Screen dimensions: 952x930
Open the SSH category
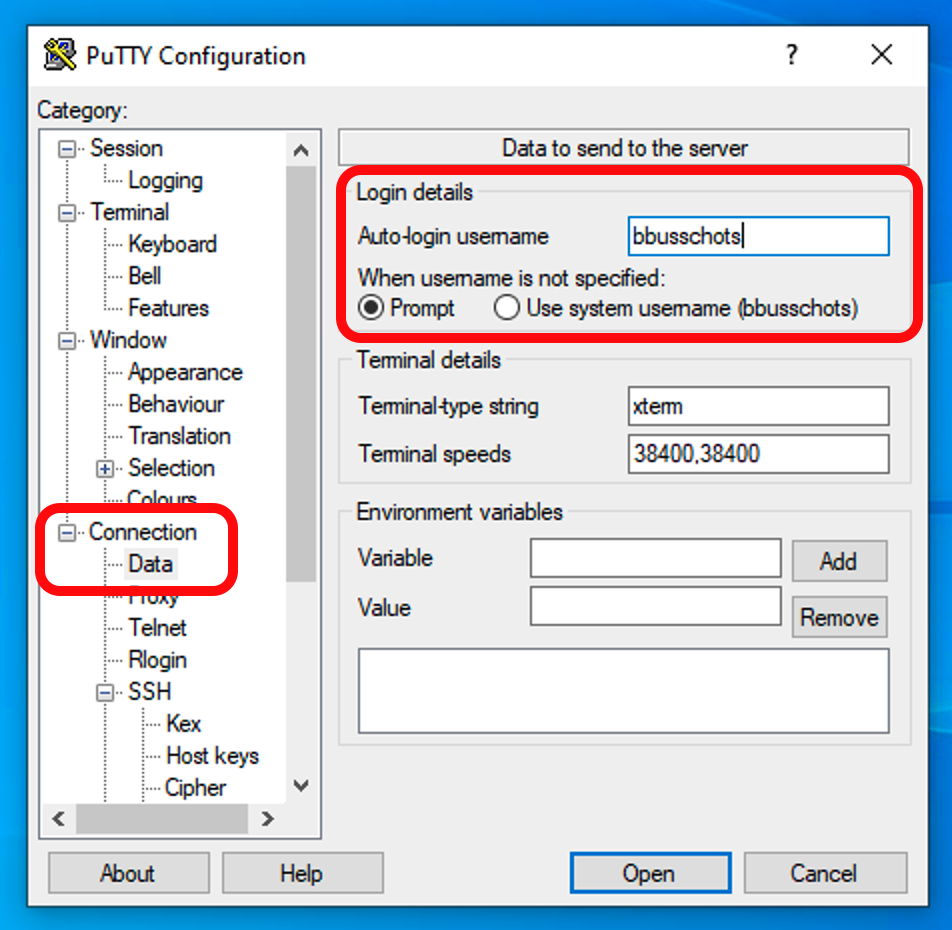pos(149,692)
